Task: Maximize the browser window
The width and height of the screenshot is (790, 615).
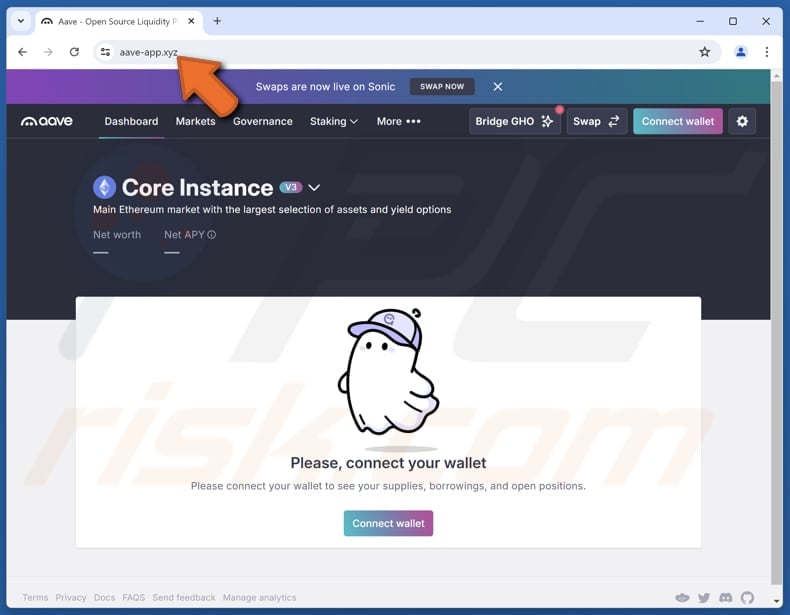Action: pos(733,21)
